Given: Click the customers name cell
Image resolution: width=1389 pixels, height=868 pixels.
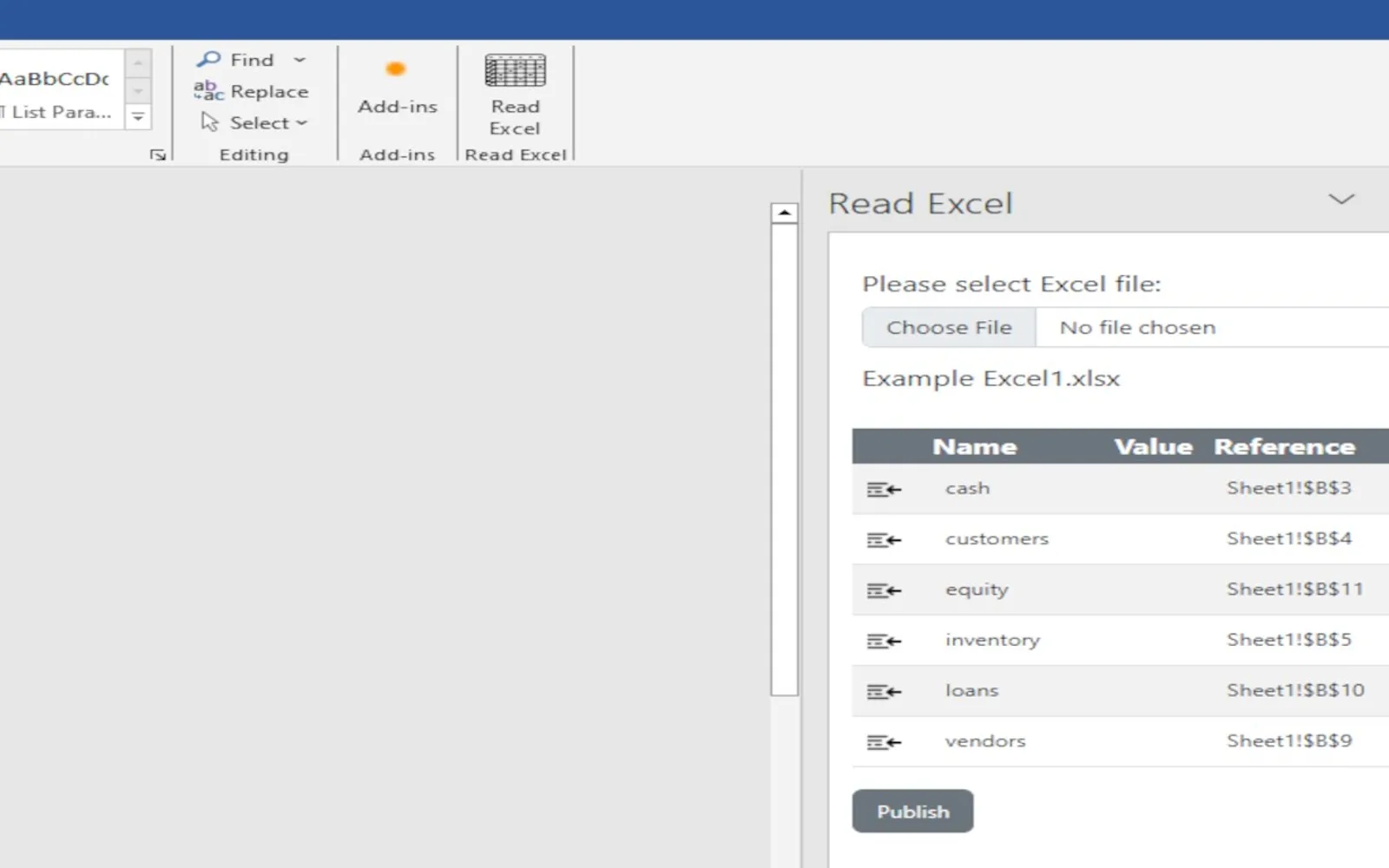Looking at the screenshot, I should click(x=997, y=539).
